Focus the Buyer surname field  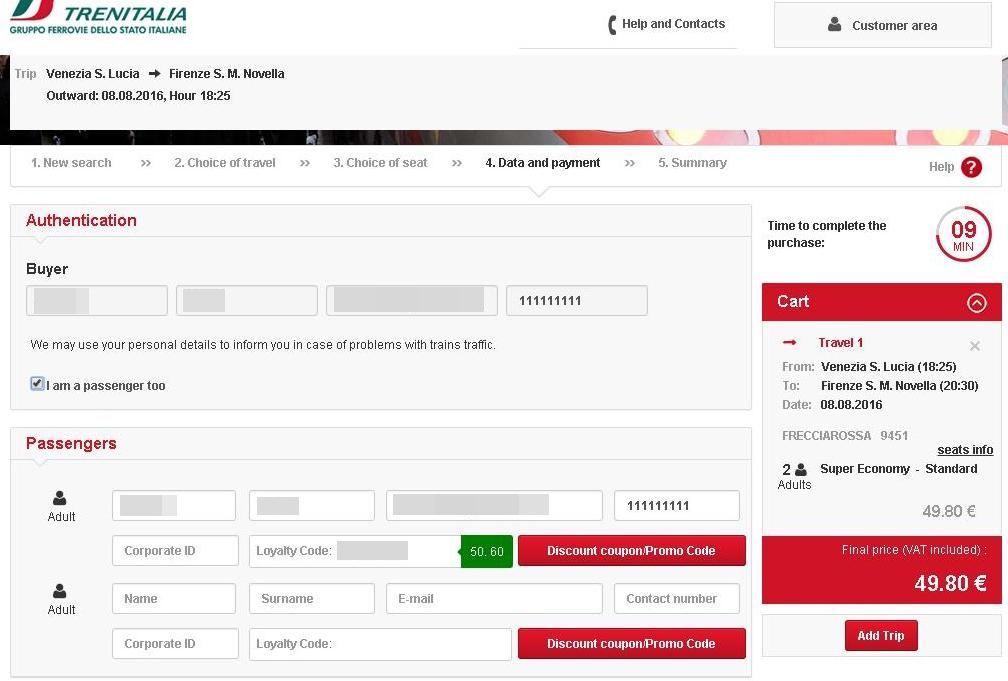[247, 300]
